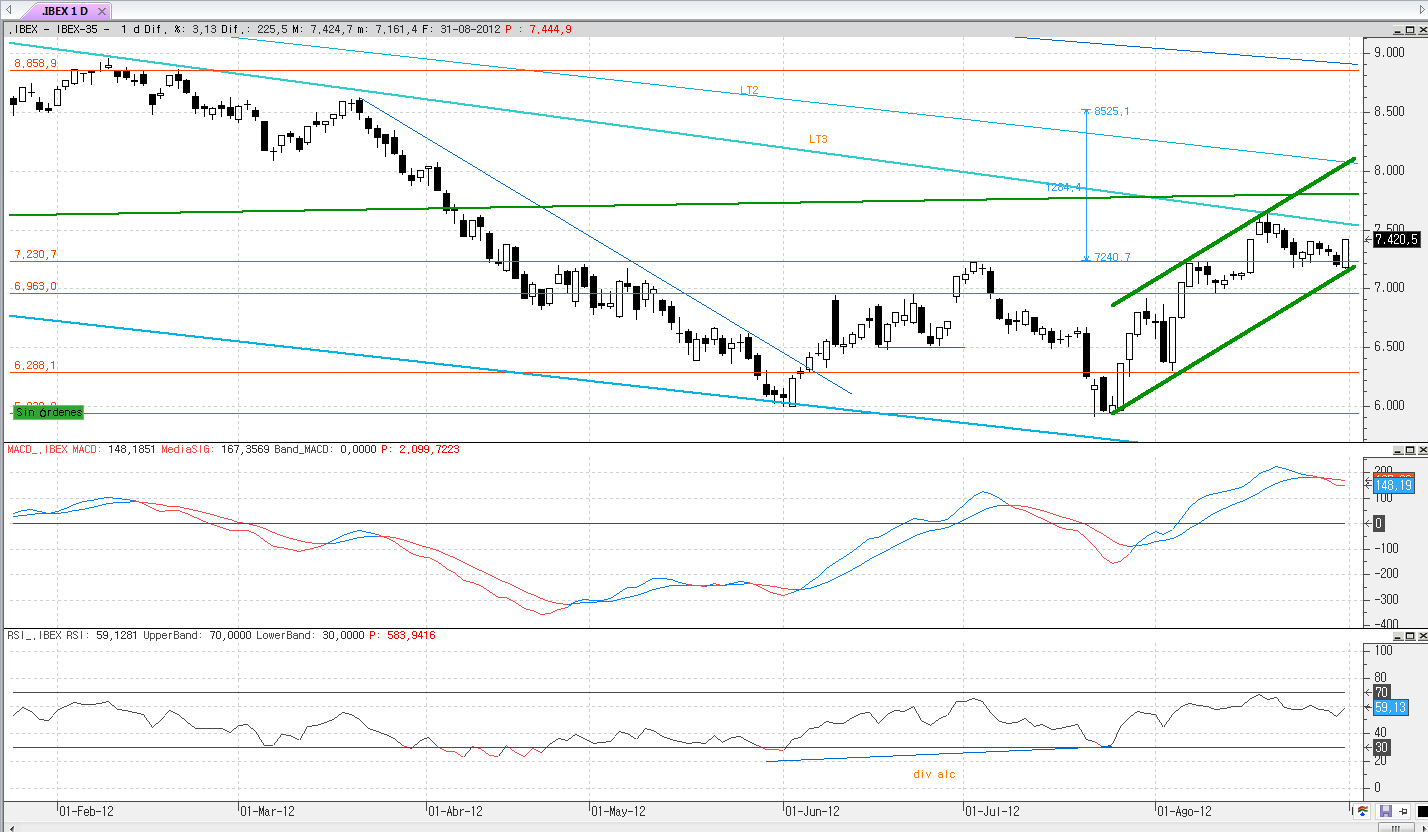Click the 01-Ago-12 date label
Image resolution: width=1428 pixels, height=832 pixels.
1184,812
